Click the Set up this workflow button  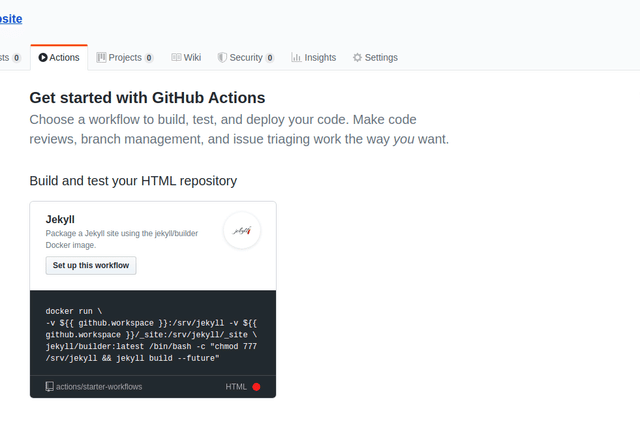91,265
